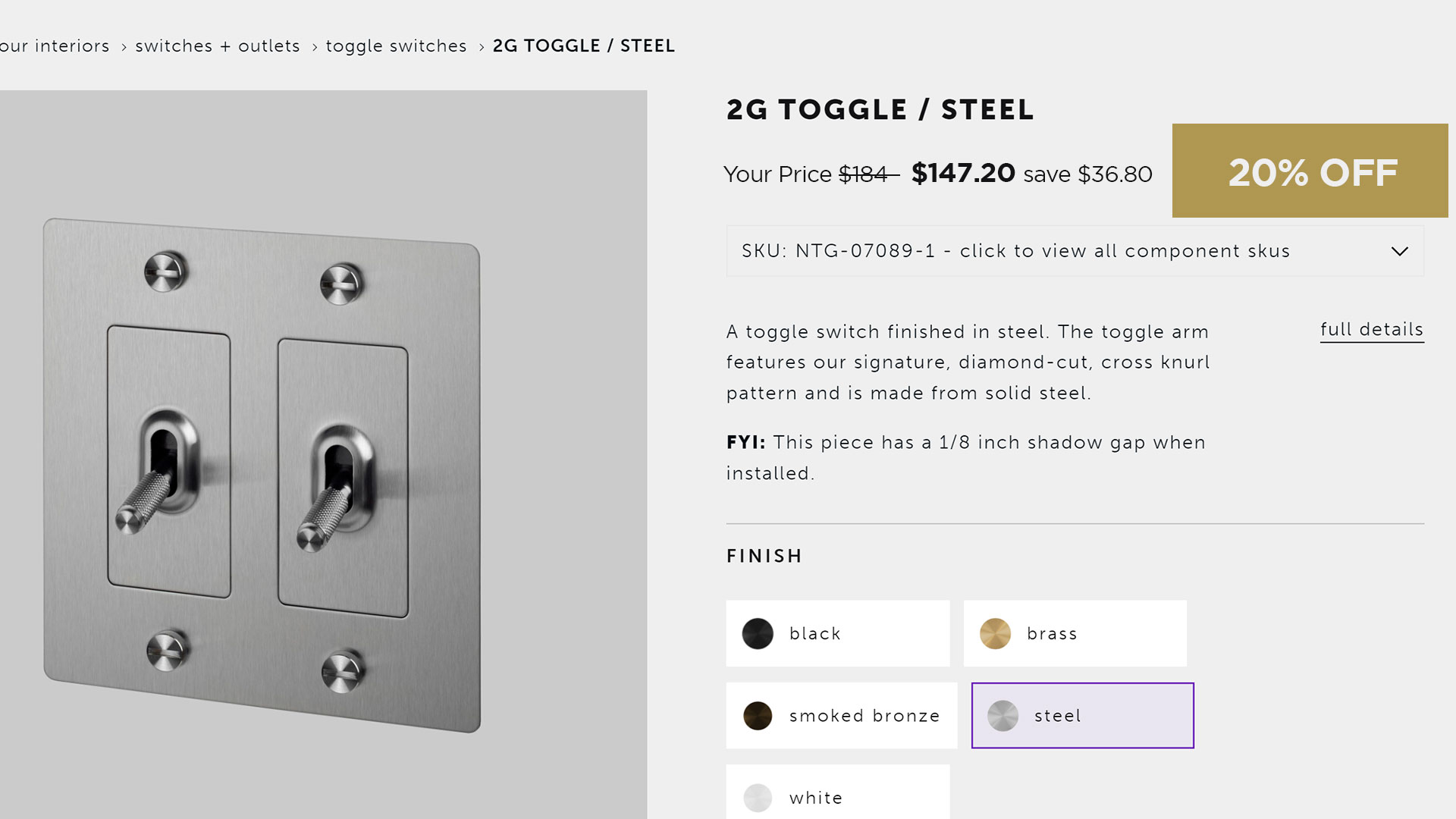Go to switches + outlets breadcrumb
This screenshot has width=1456, height=819.
[x=218, y=46]
